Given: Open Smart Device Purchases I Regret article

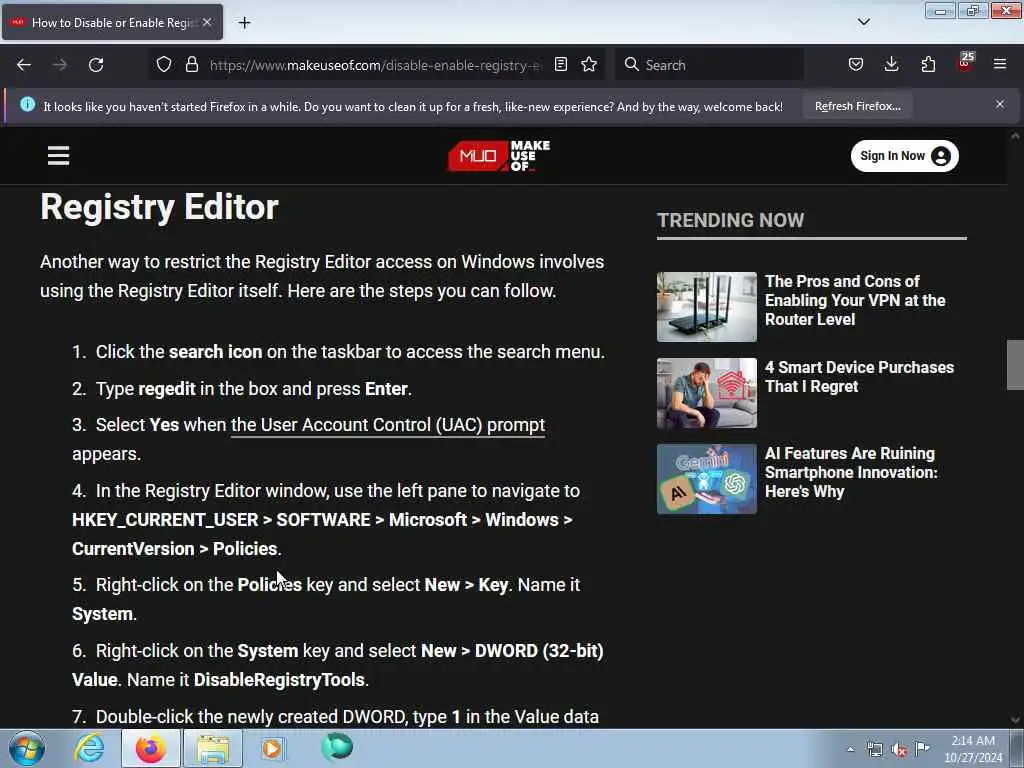Looking at the screenshot, I should 859,377.
